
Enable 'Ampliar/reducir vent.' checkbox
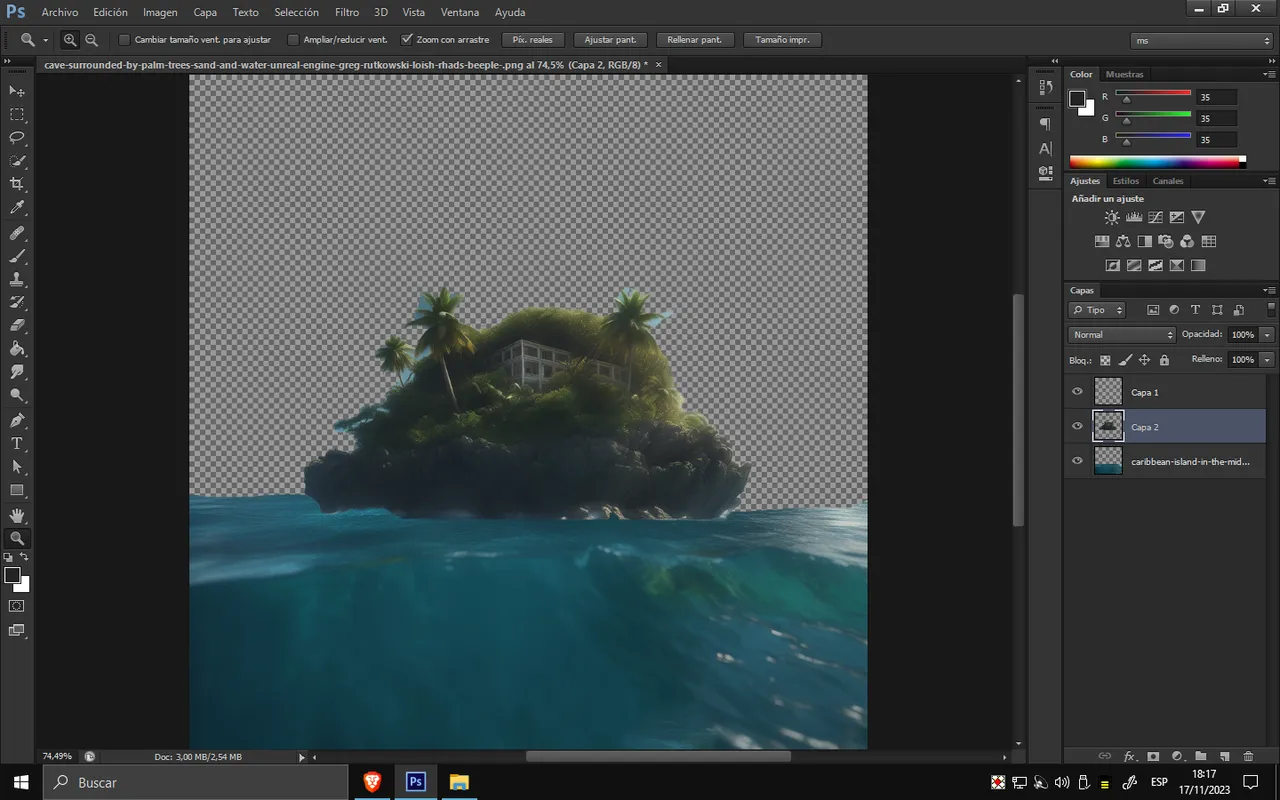293,40
